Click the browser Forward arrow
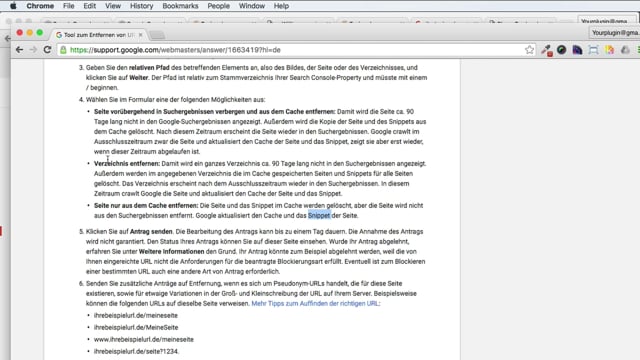640x360 pixels. 33,50
